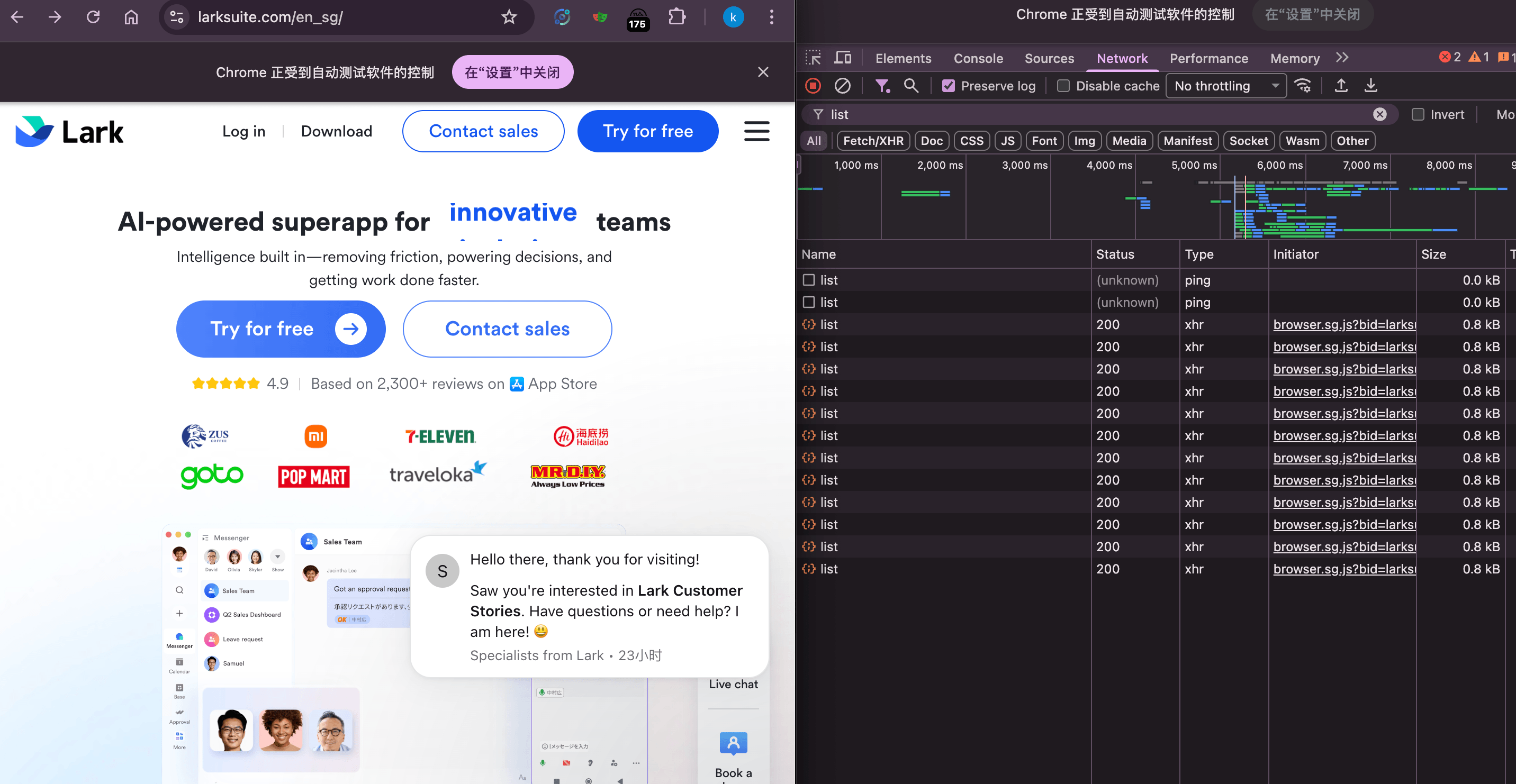View site information icon in address bar
Viewport: 1516px width, 784px height.
(x=177, y=17)
